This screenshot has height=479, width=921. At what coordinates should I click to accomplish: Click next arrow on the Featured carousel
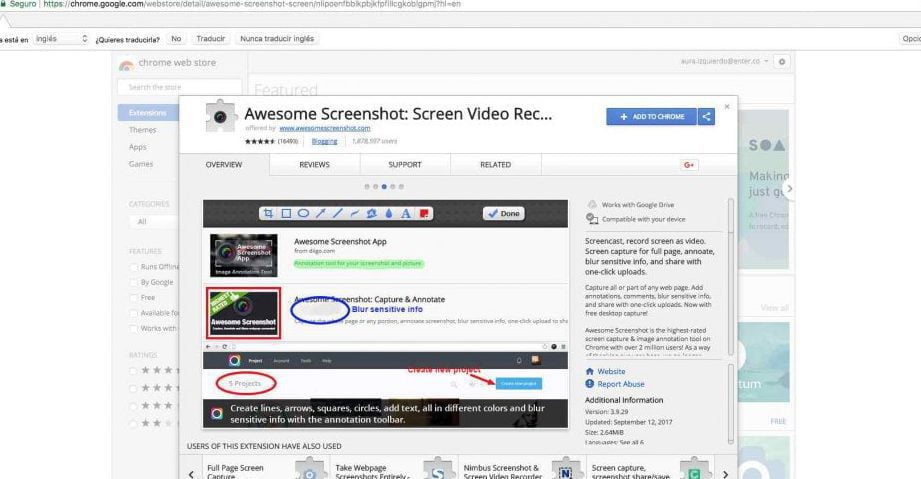click(789, 189)
